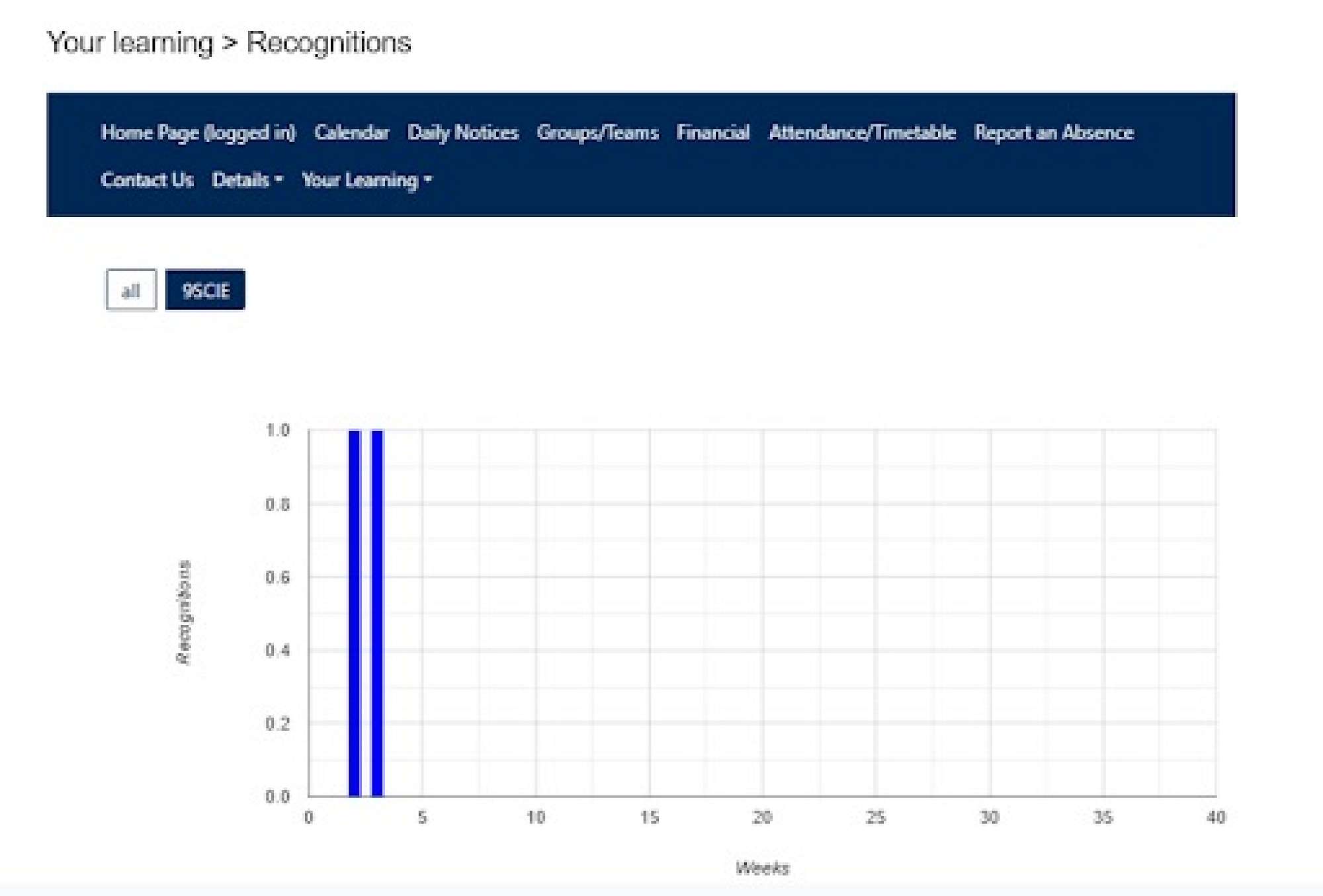Open Groups/Teams section
This screenshot has height=896, width=1323.
(597, 132)
